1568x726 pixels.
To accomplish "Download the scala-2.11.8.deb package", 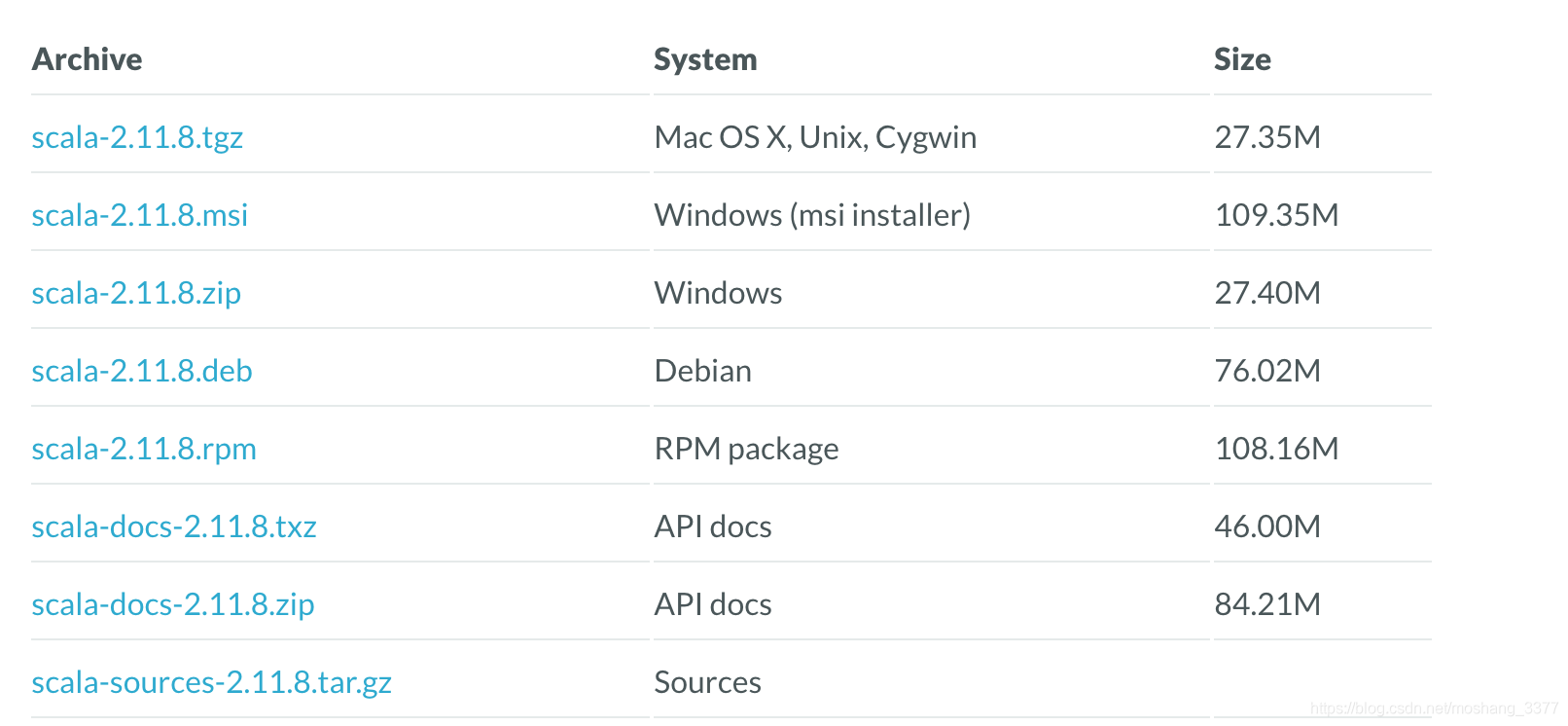I will tap(142, 371).
